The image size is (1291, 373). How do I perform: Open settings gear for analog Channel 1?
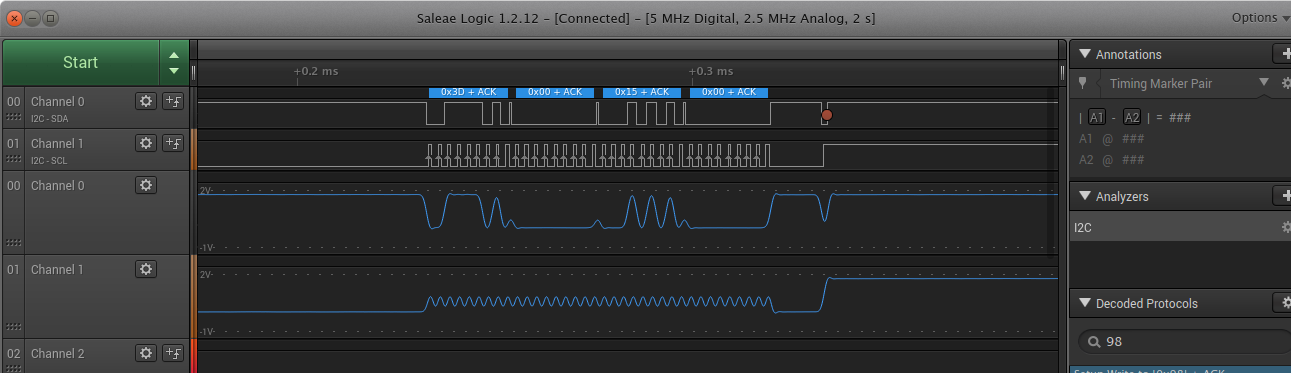(146, 269)
